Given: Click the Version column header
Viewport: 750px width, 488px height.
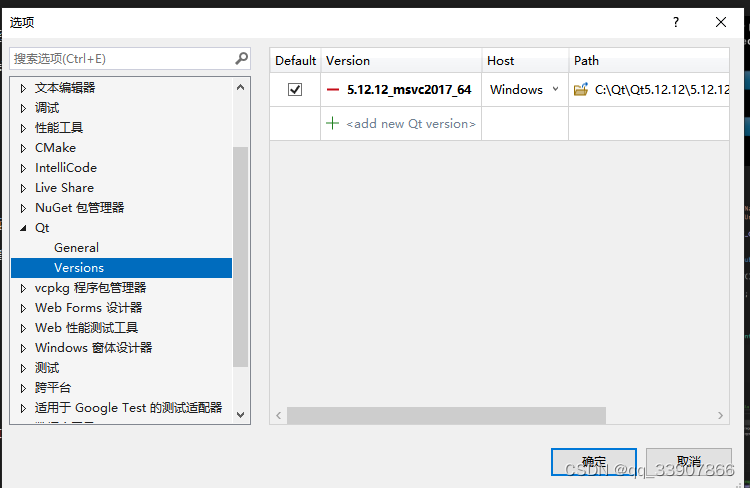Looking at the screenshot, I should pyautogui.click(x=401, y=61).
